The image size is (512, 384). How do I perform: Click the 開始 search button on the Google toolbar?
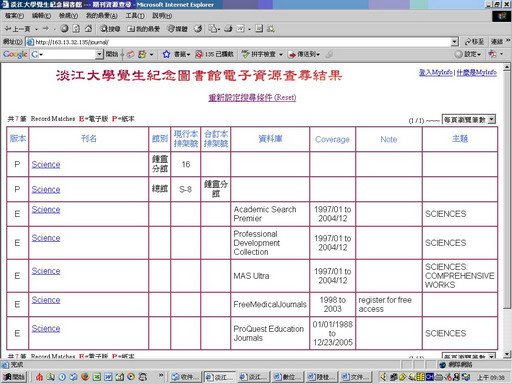tap(112, 54)
